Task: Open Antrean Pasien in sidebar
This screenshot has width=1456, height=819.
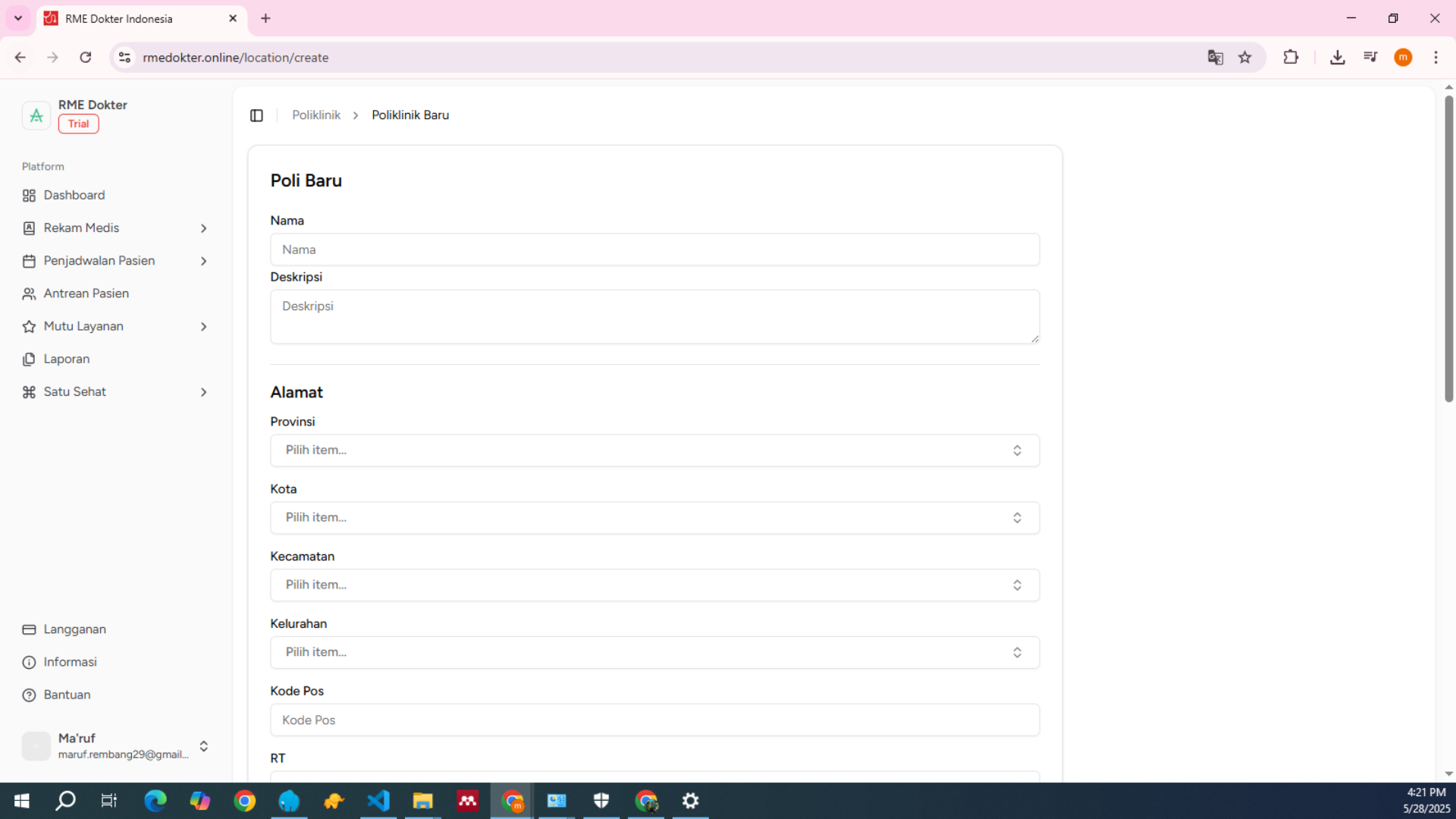Action: (x=86, y=293)
